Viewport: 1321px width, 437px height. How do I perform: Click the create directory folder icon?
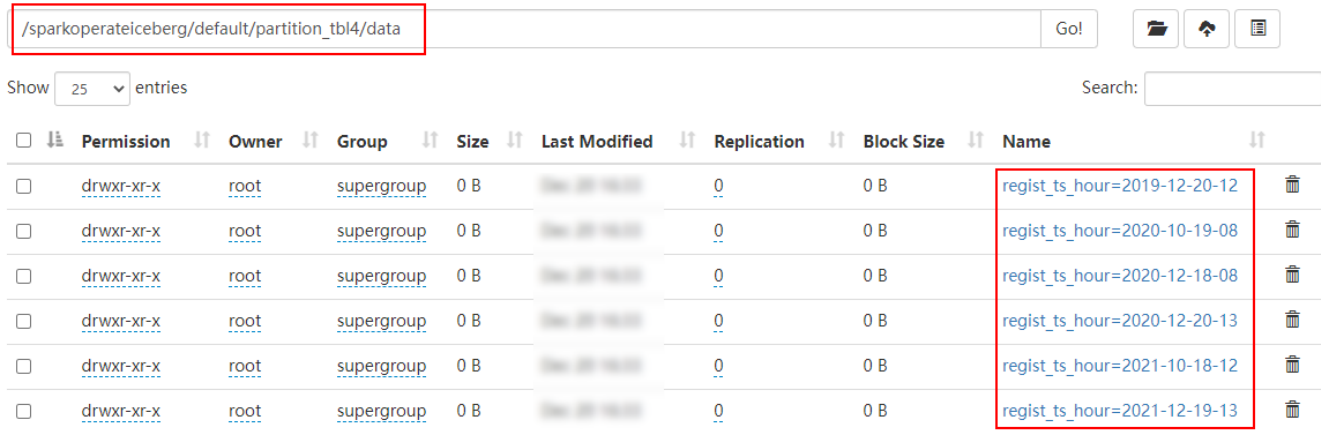(1156, 29)
